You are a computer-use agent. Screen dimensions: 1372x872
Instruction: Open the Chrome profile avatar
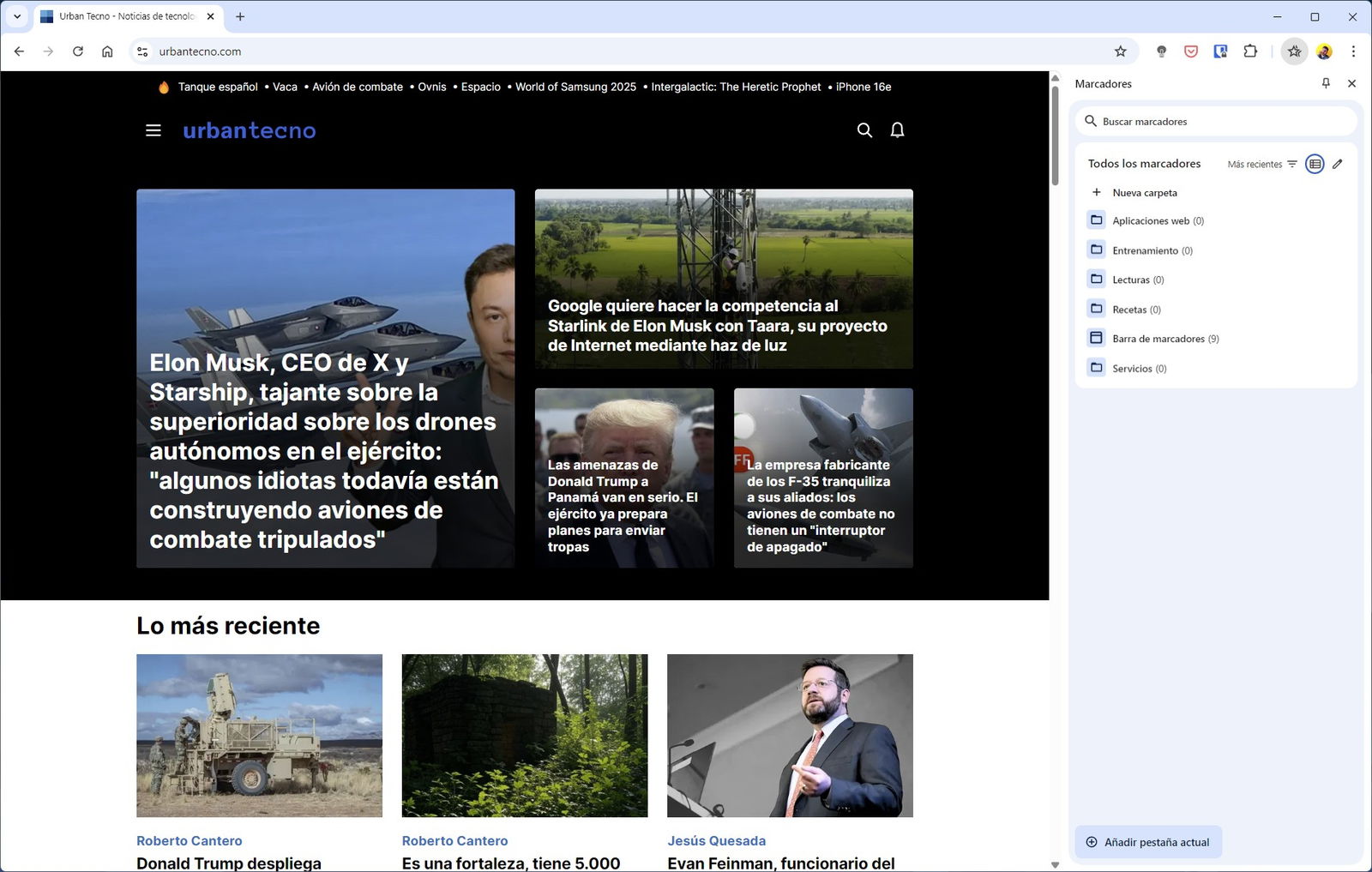pyautogui.click(x=1324, y=51)
